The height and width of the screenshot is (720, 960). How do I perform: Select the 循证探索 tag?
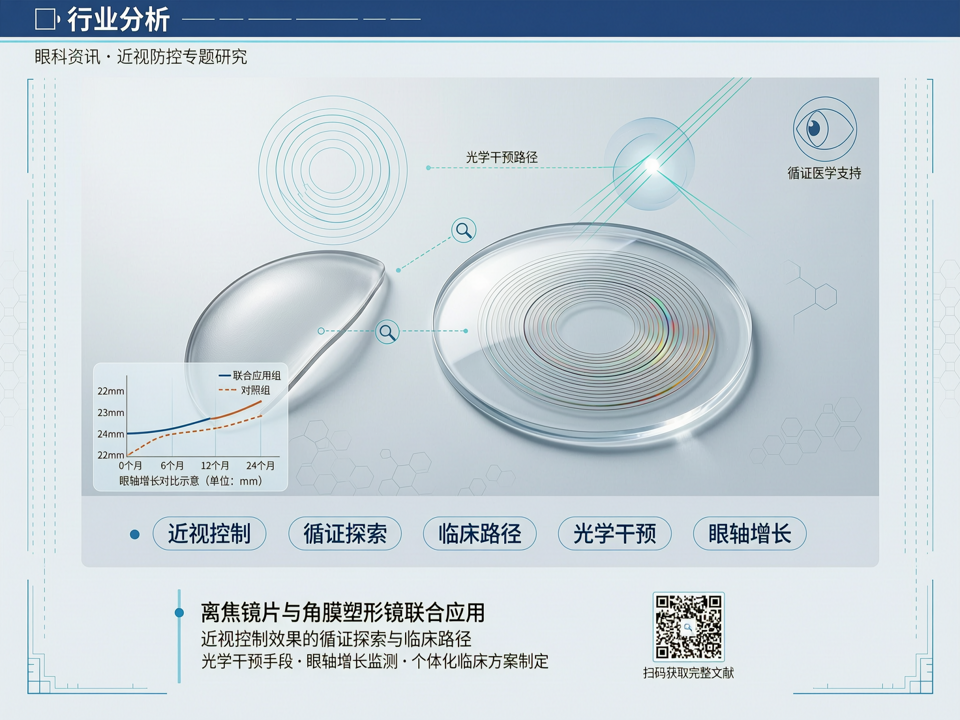[345, 533]
